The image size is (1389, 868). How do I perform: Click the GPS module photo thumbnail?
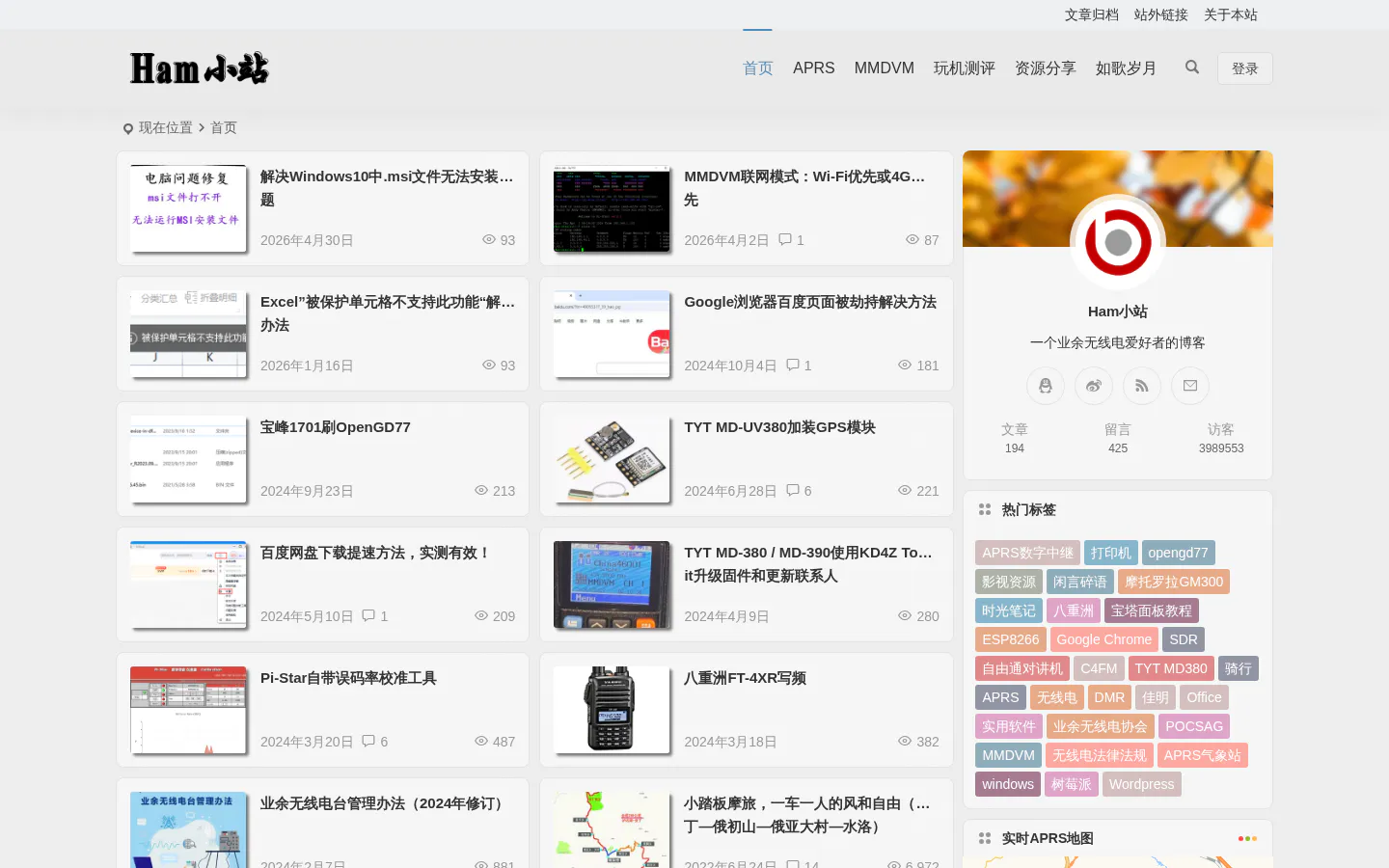coord(612,459)
